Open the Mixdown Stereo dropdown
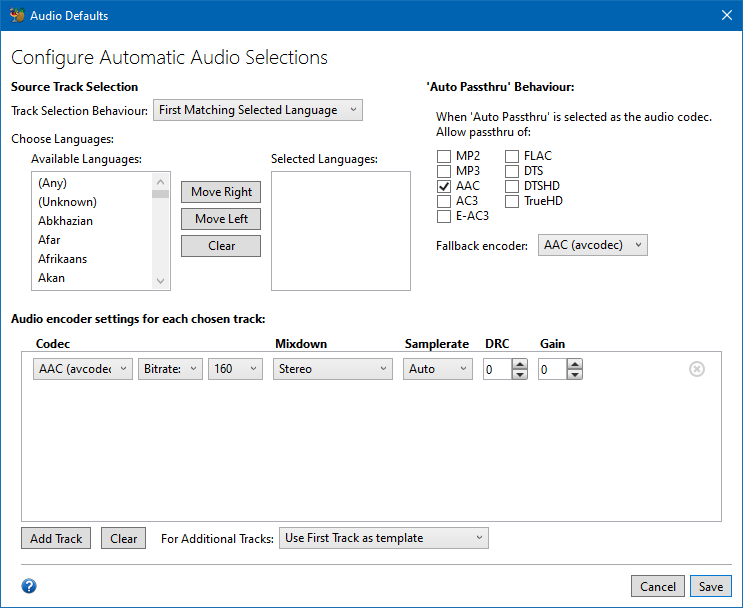This screenshot has width=743, height=608. tap(333, 369)
